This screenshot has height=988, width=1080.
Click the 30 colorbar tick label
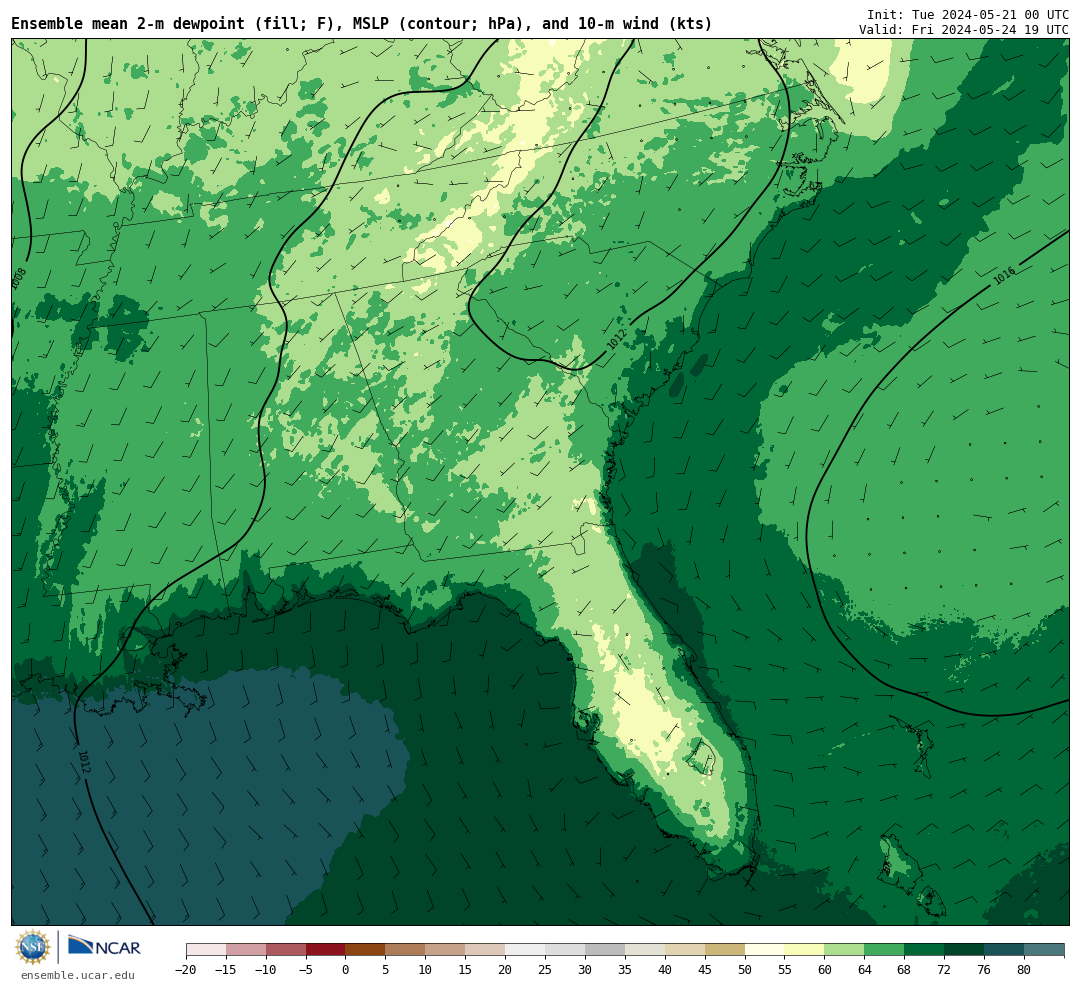point(585,970)
